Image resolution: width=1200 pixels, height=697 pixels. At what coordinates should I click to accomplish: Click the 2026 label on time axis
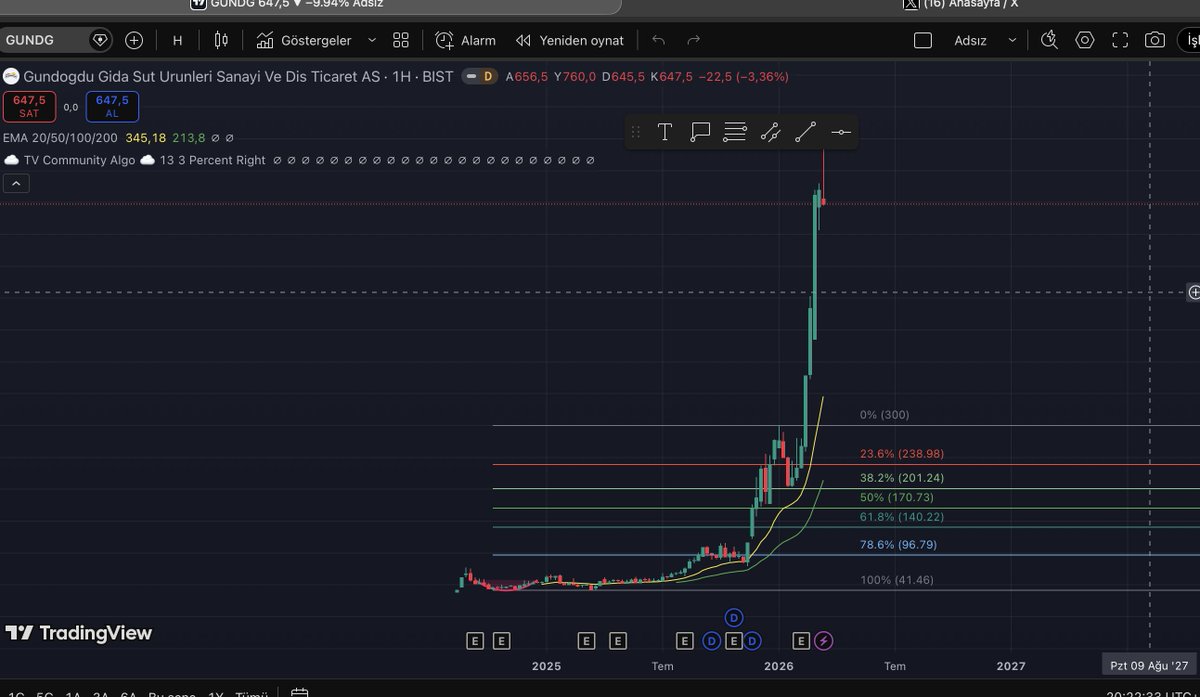779,666
